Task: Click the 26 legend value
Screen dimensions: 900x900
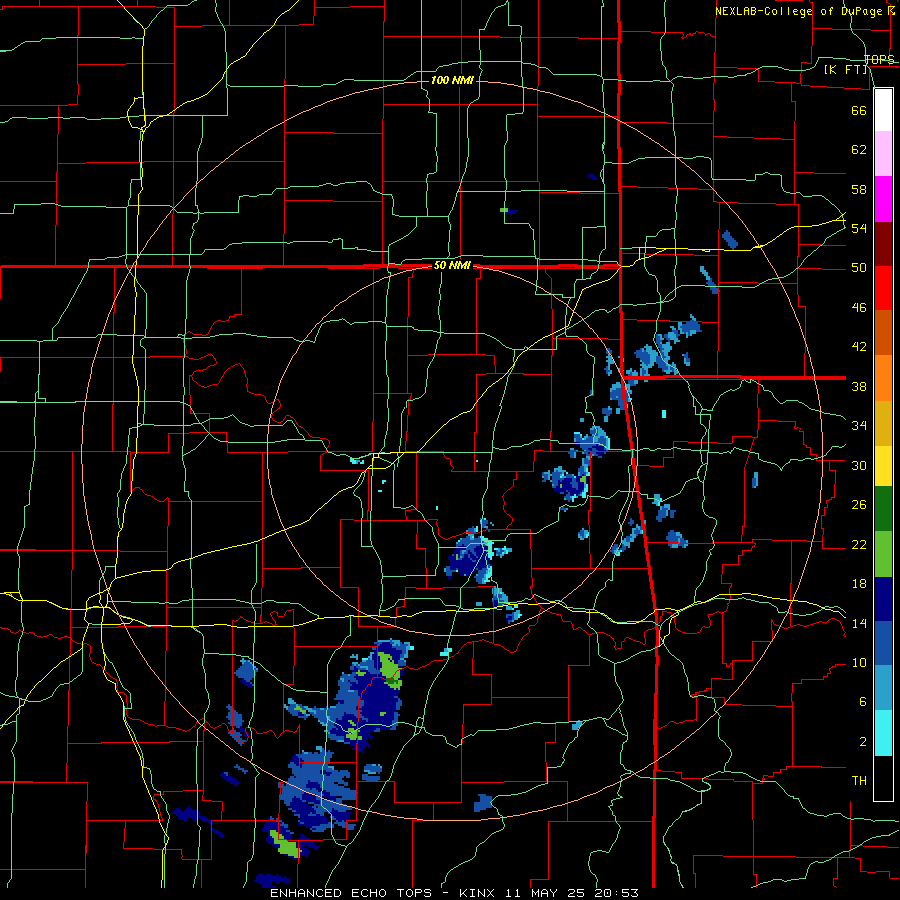Action: tap(859, 505)
